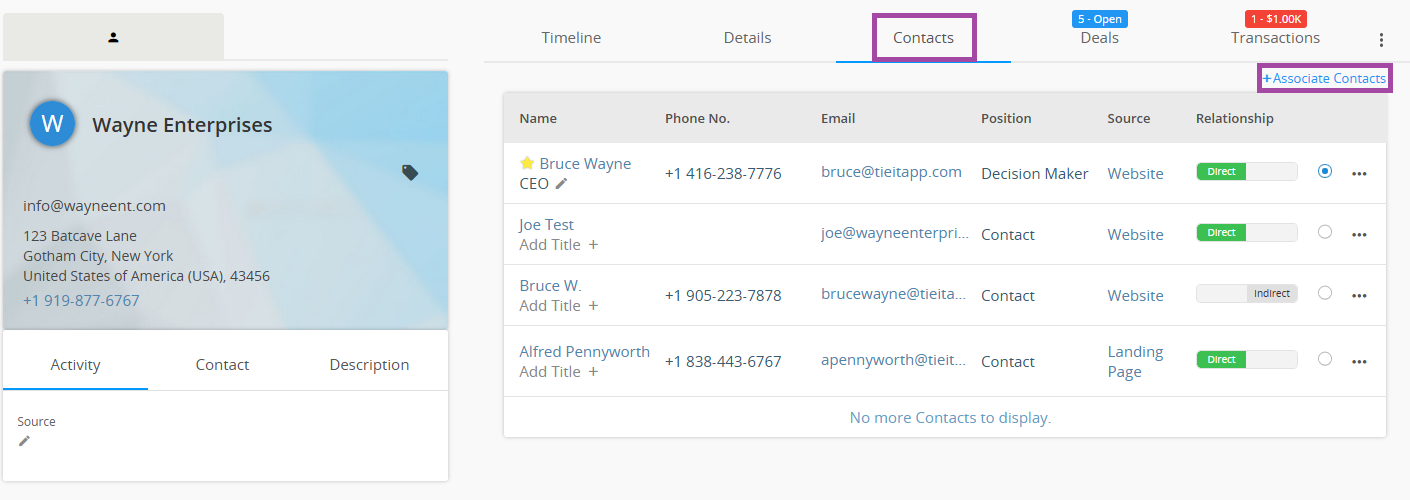Click the tag icon on Wayne Enterprises card
The width and height of the screenshot is (1410, 500).
(410, 173)
